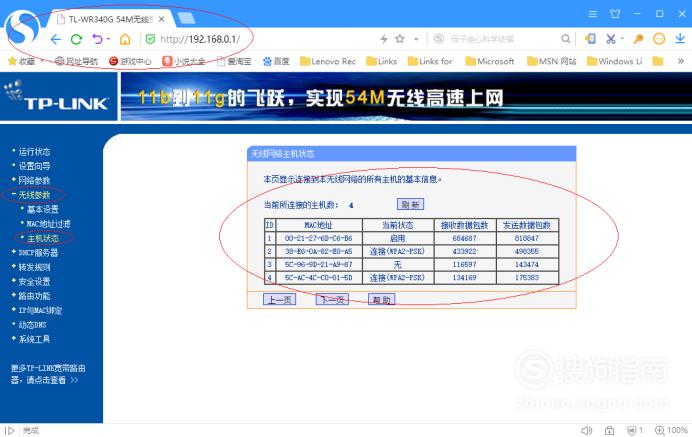Open the 100% zoom control

[672, 430]
